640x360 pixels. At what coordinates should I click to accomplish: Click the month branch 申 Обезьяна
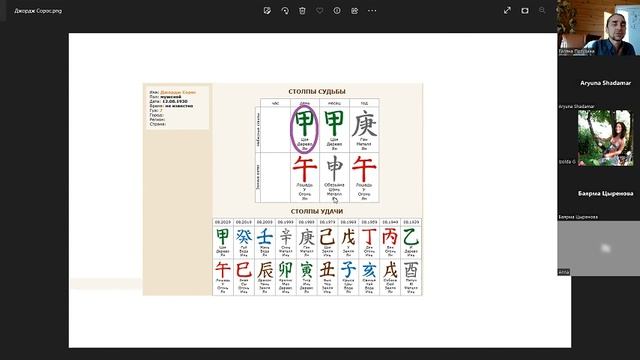[x=334, y=169]
